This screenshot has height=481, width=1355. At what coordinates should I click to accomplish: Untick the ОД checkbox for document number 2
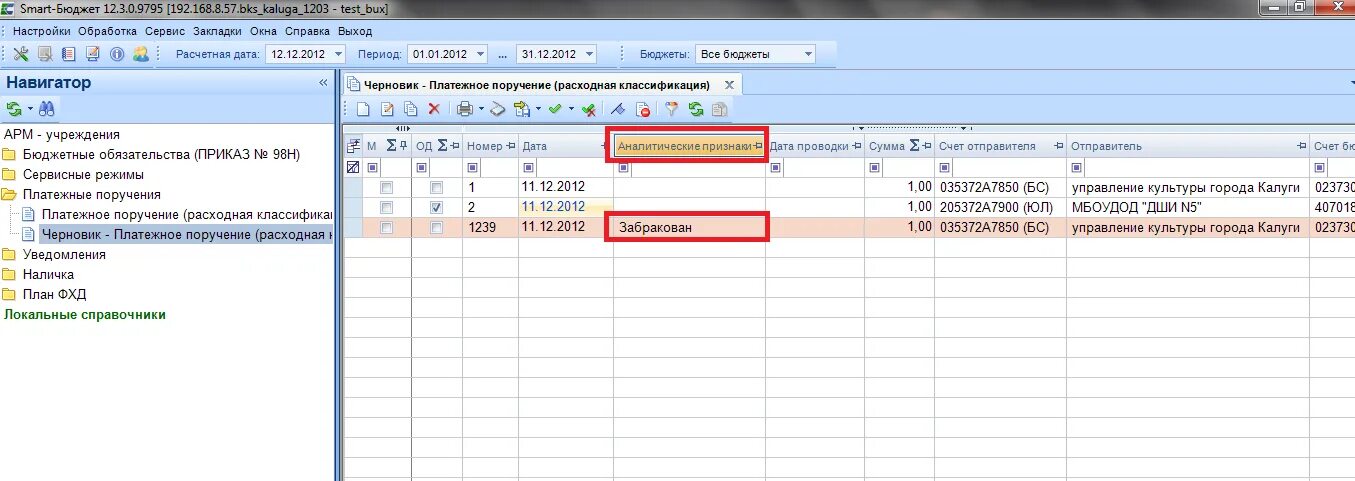pos(436,207)
